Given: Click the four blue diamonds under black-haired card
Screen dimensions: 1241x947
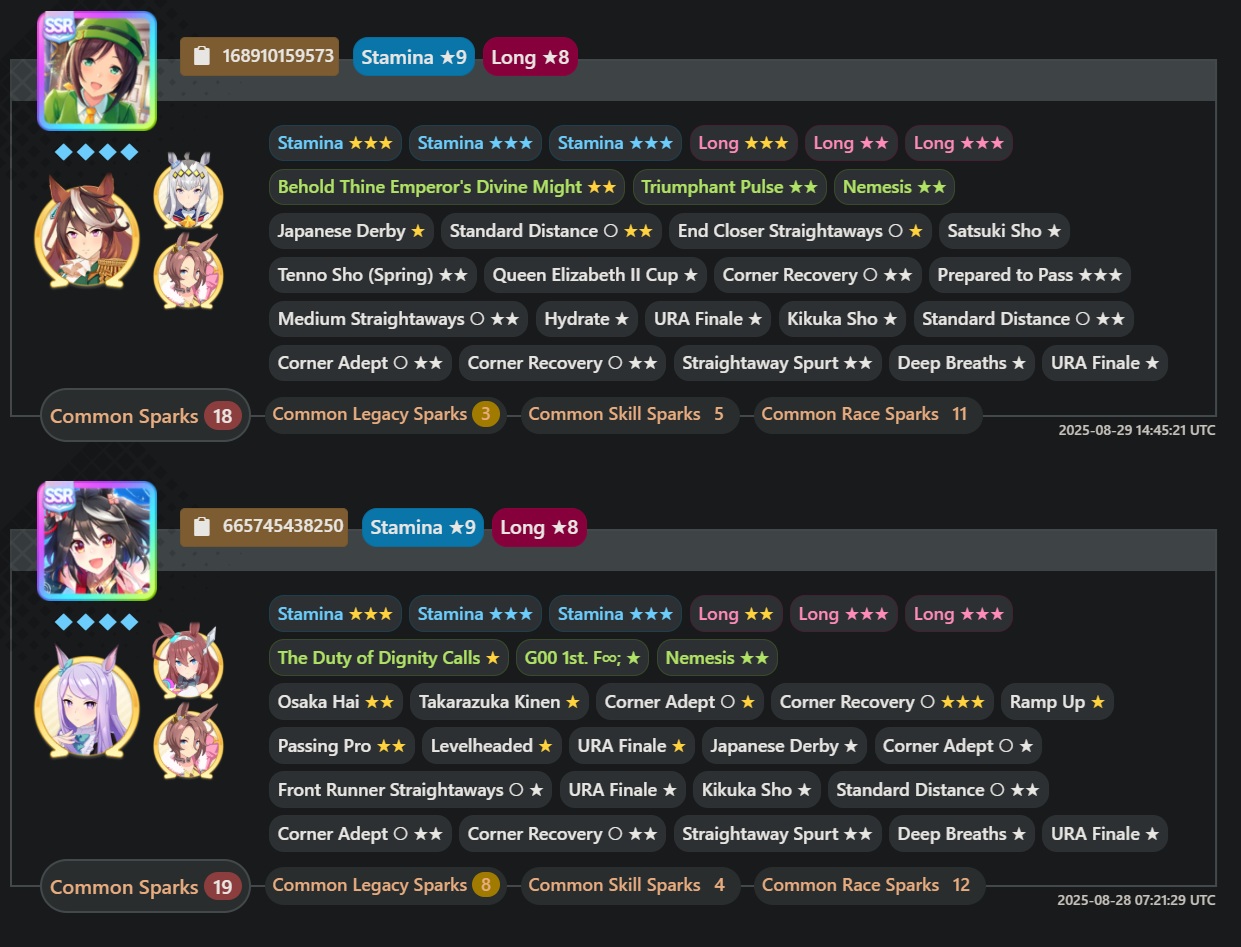Looking at the screenshot, I should [x=96, y=622].
